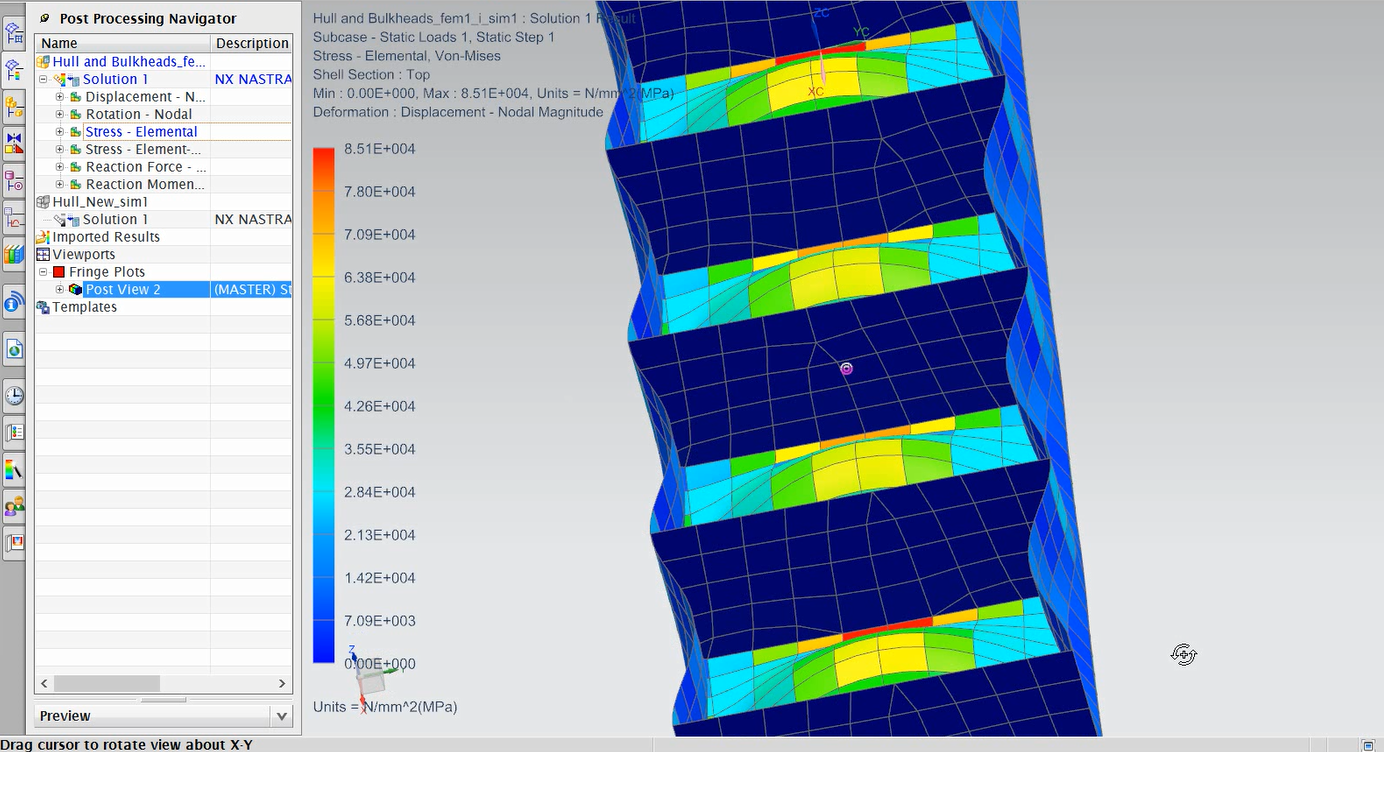Expand the Stress - Element-Nodal result
This screenshot has width=1384, height=806.
(x=60, y=149)
